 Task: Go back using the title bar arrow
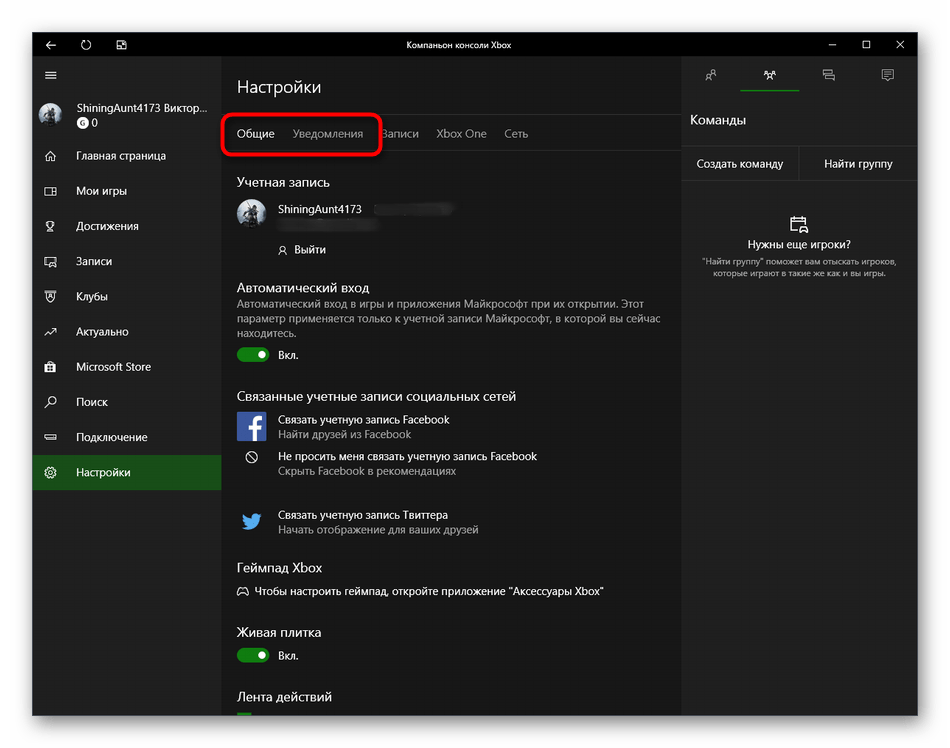click(x=51, y=45)
